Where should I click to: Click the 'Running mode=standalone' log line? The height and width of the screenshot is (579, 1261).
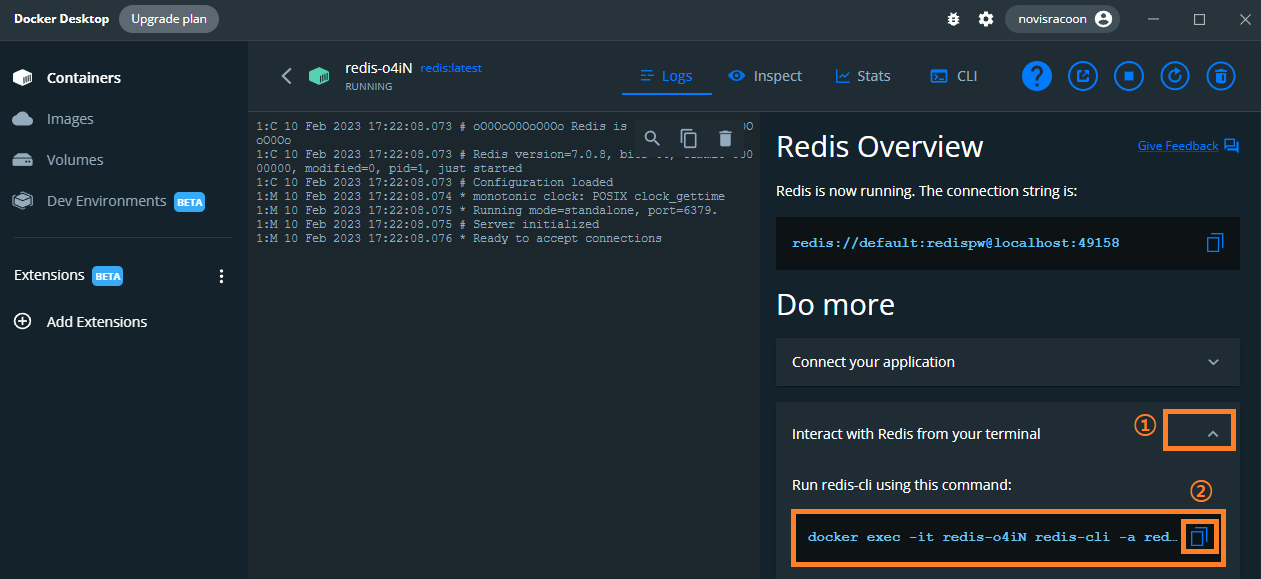(487, 211)
